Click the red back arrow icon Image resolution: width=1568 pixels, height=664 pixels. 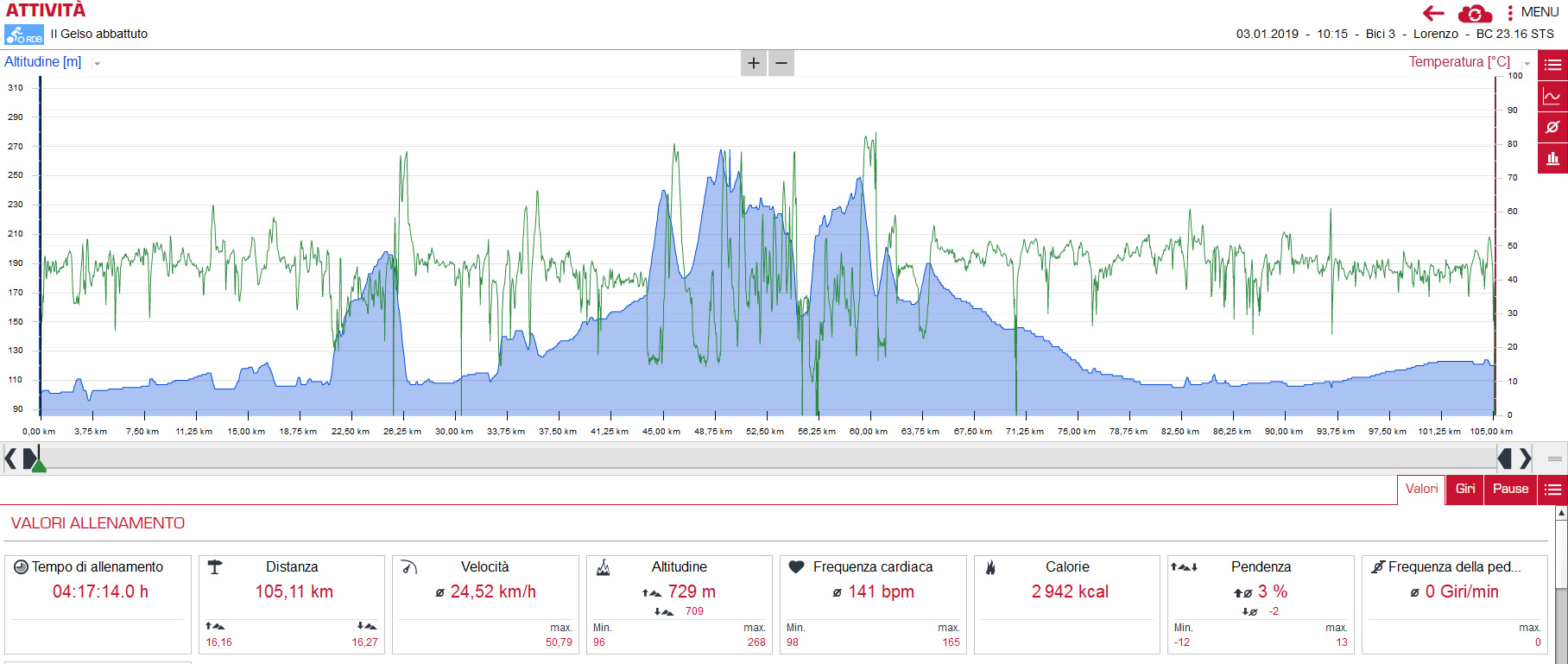click(1433, 13)
